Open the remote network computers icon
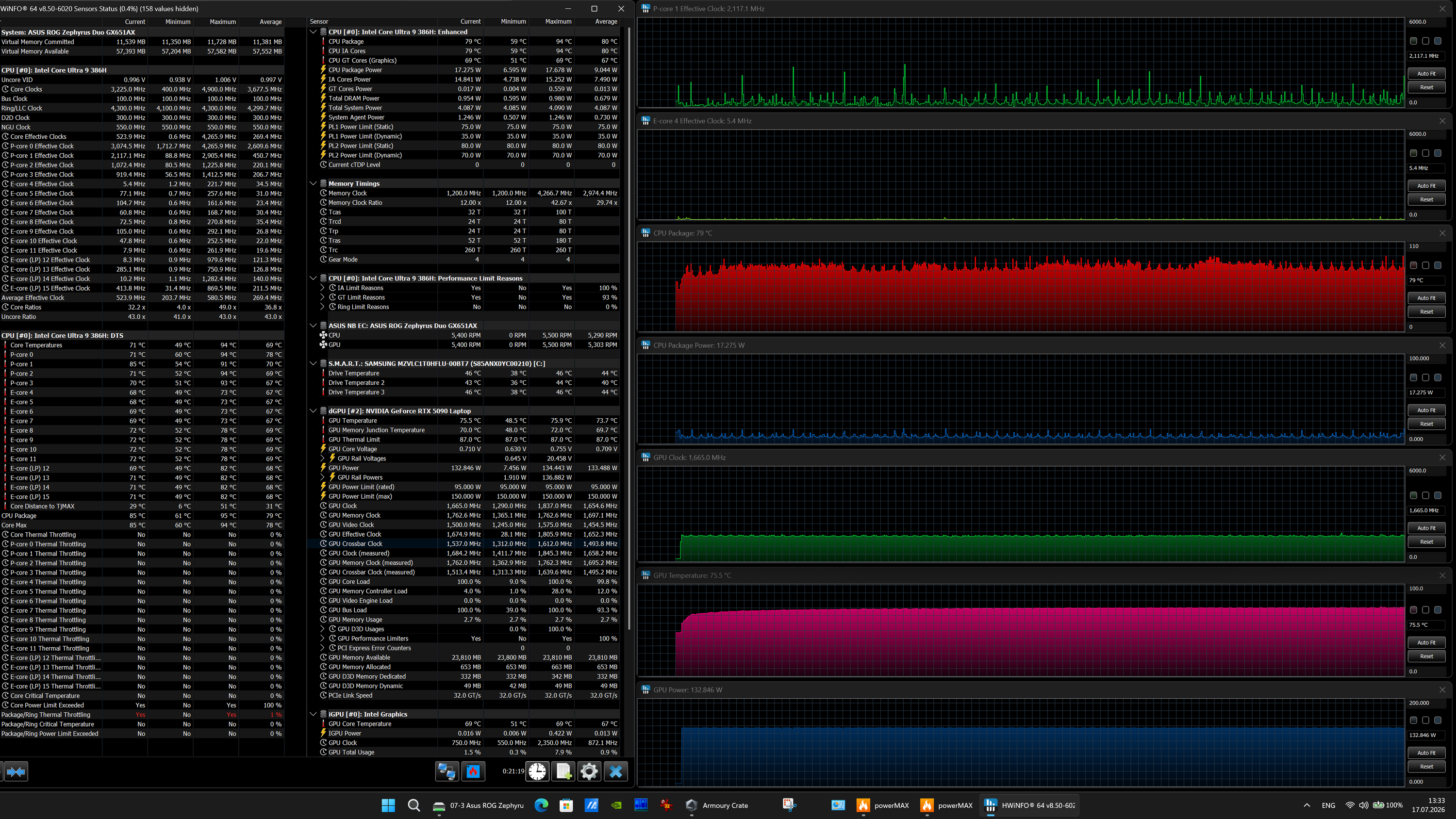1456x819 pixels. point(447,771)
